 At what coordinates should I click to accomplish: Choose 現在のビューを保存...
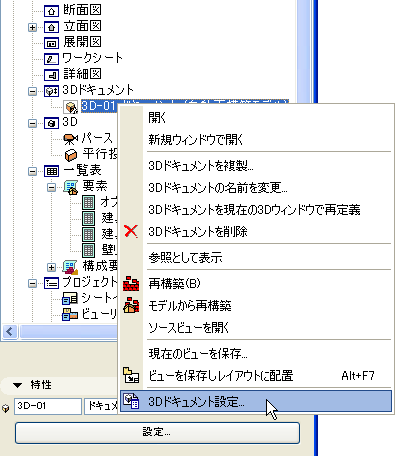[x=256, y=353]
